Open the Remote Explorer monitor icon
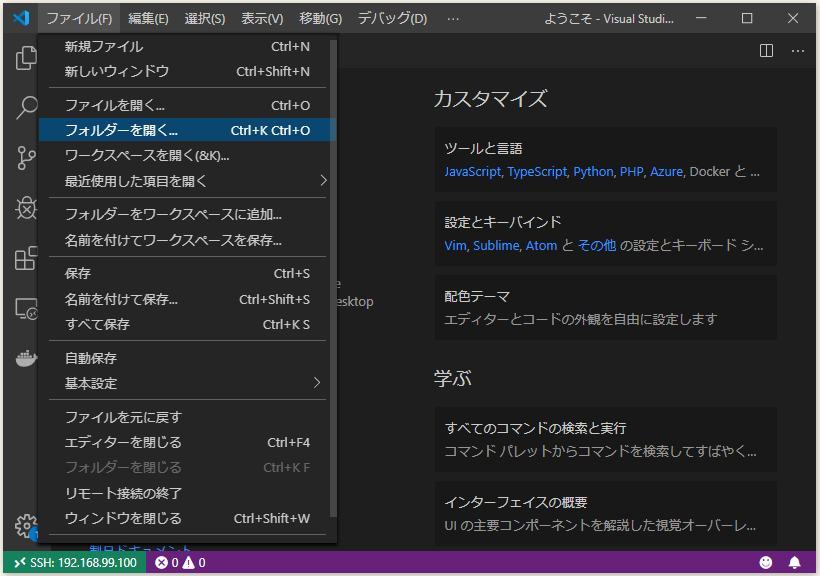This screenshot has width=820, height=576. click(25, 308)
